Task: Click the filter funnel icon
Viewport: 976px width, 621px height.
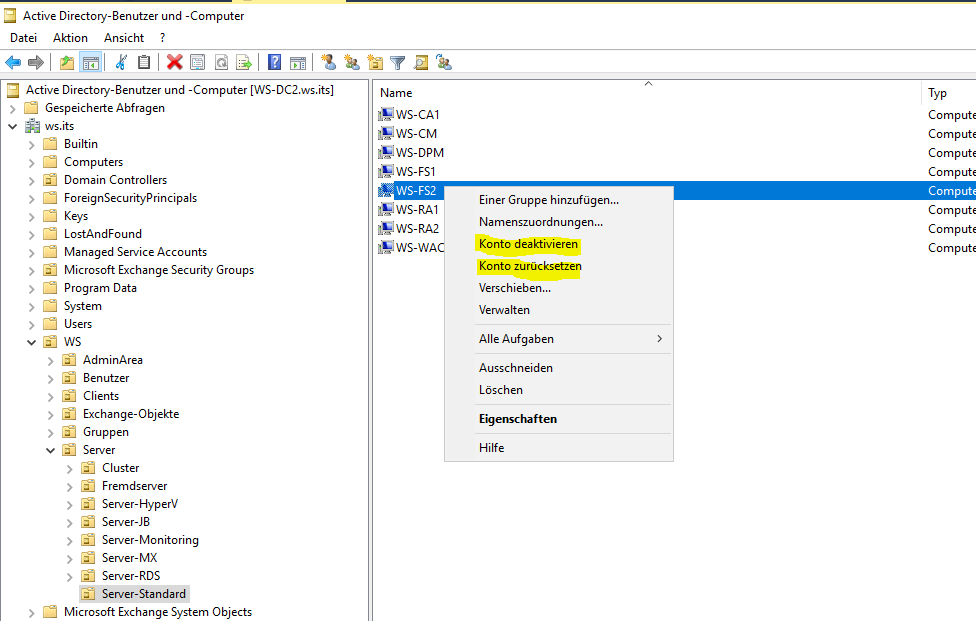Action: coord(398,62)
